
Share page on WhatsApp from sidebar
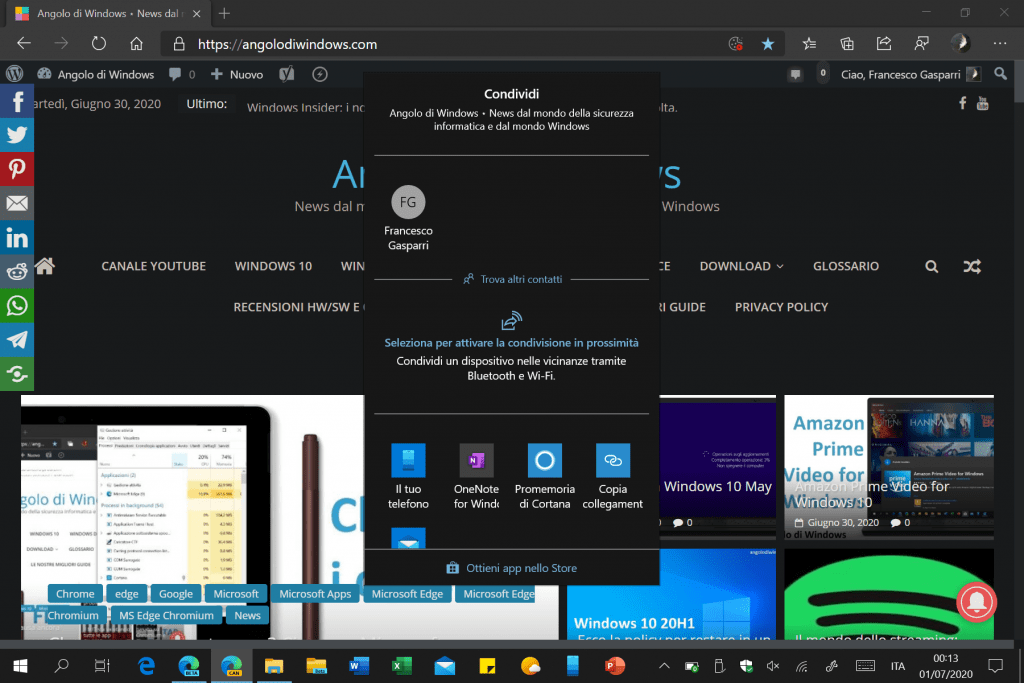[x=17, y=305]
